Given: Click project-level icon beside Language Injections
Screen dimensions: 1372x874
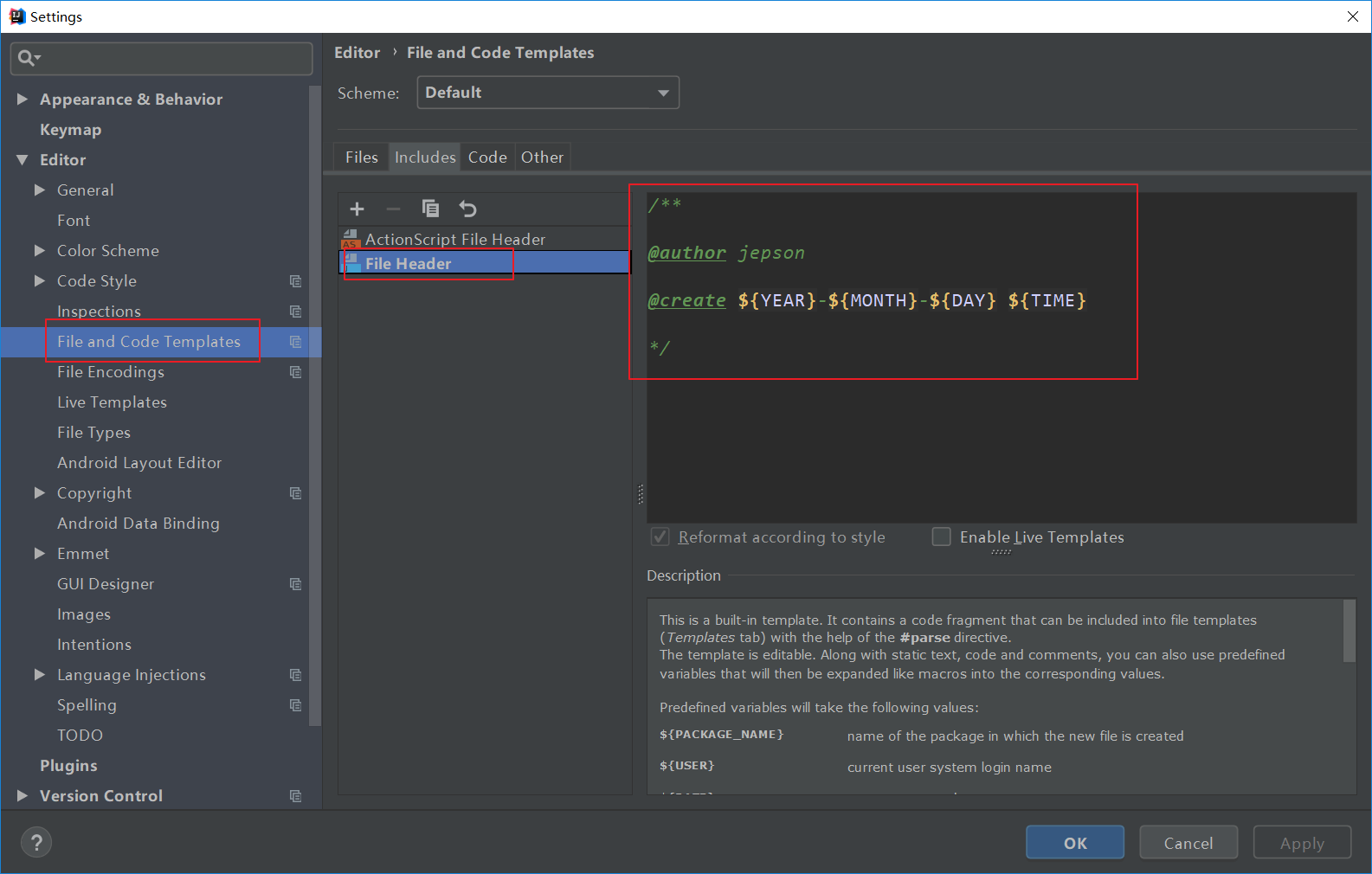Looking at the screenshot, I should (295, 675).
